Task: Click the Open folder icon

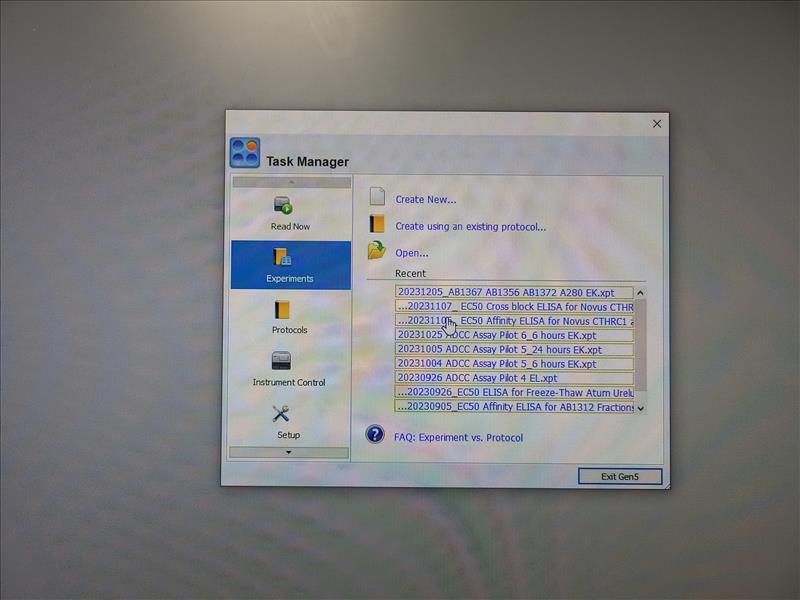Action: click(x=376, y=252)
